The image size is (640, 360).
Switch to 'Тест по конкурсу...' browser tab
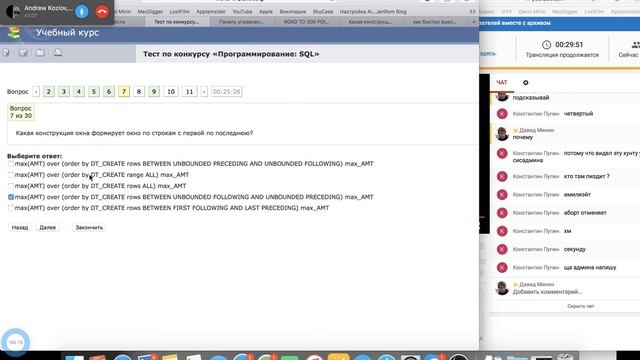click(x=177, y=22)
